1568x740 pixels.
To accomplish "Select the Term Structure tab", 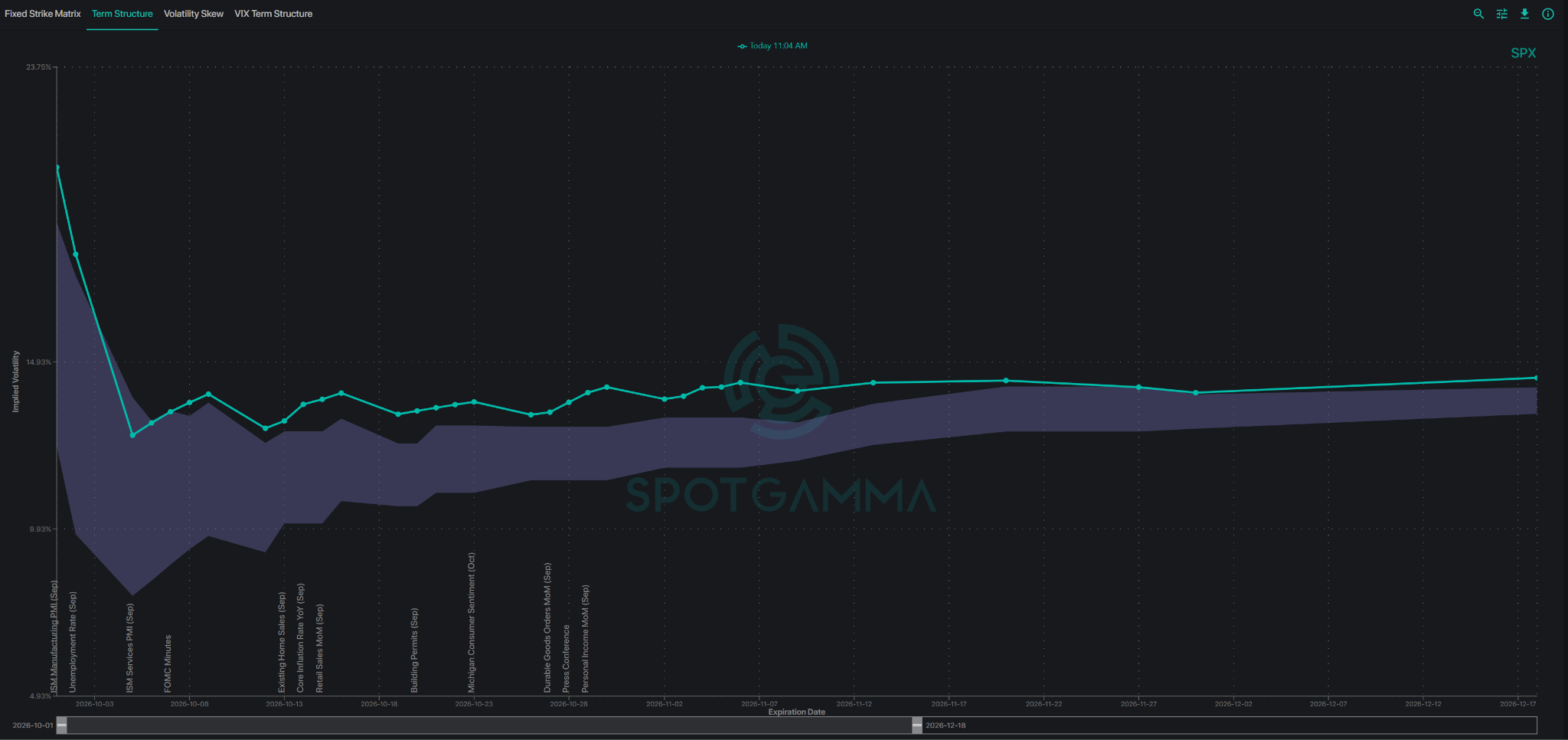I will pyautogui.click(x=122, y=14).
